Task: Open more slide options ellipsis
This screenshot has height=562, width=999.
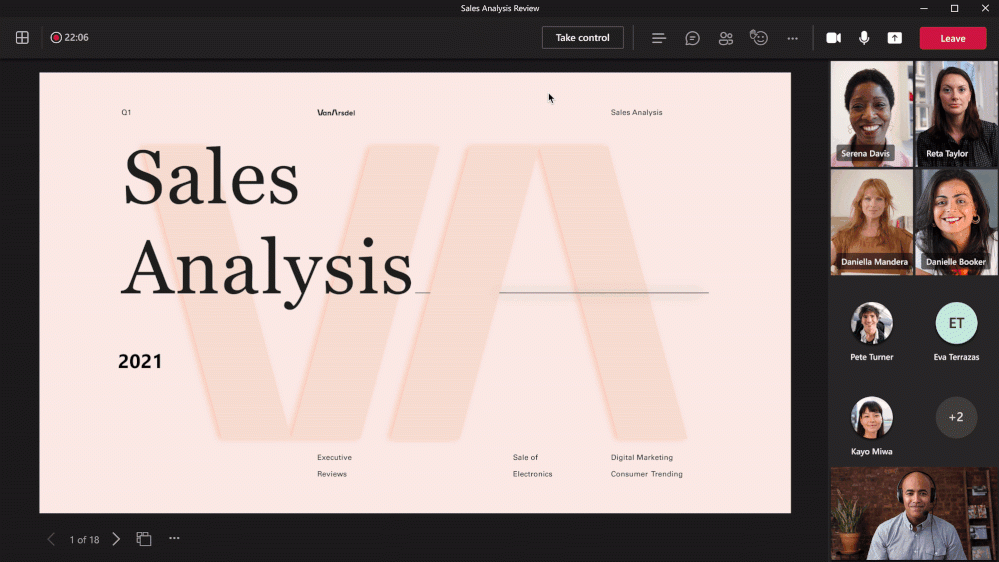Action: [x=174, y=538]
